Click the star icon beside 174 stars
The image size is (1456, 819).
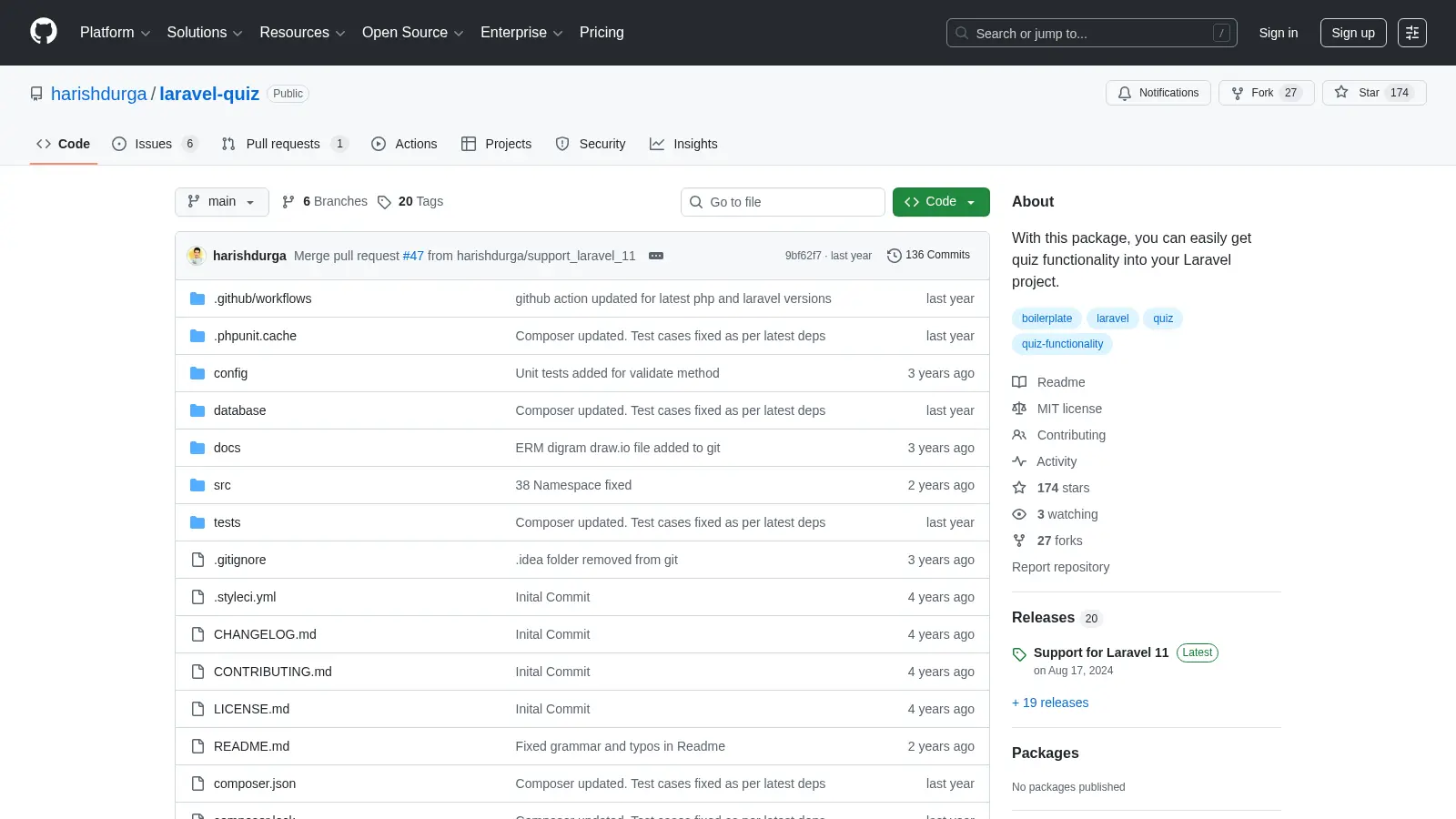[1019, 488]
